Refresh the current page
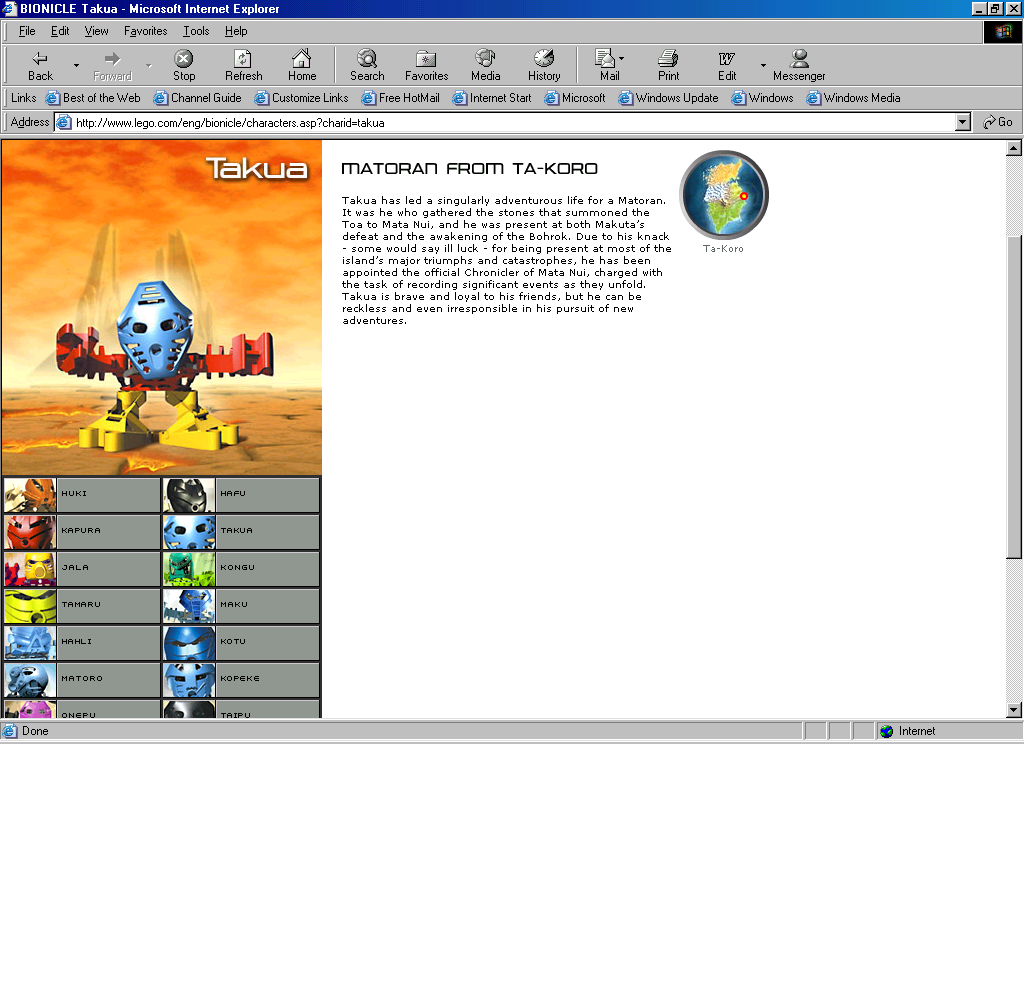The height and width of the screenshot is (1000, 1024). [x=244, y=65]
